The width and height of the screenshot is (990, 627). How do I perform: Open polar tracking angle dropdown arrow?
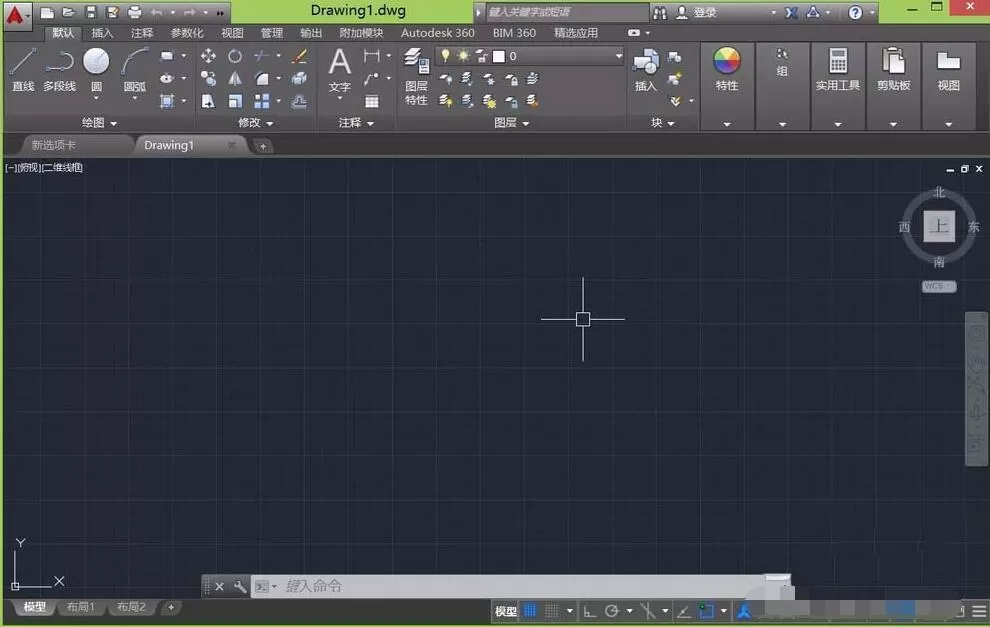click(629, 611)
